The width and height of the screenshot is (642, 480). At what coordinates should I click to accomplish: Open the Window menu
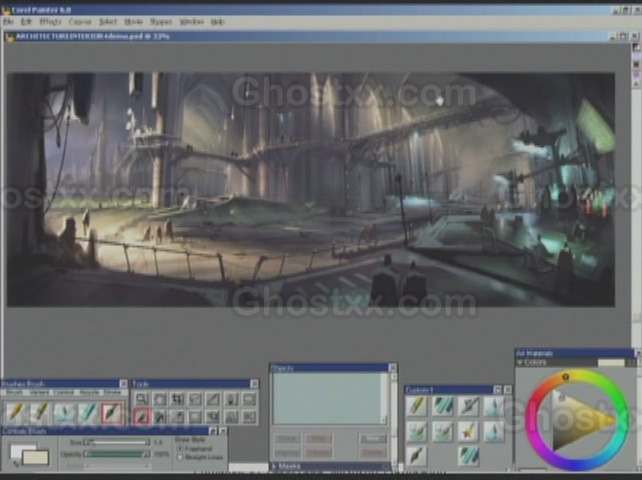[x=191, y=22]
